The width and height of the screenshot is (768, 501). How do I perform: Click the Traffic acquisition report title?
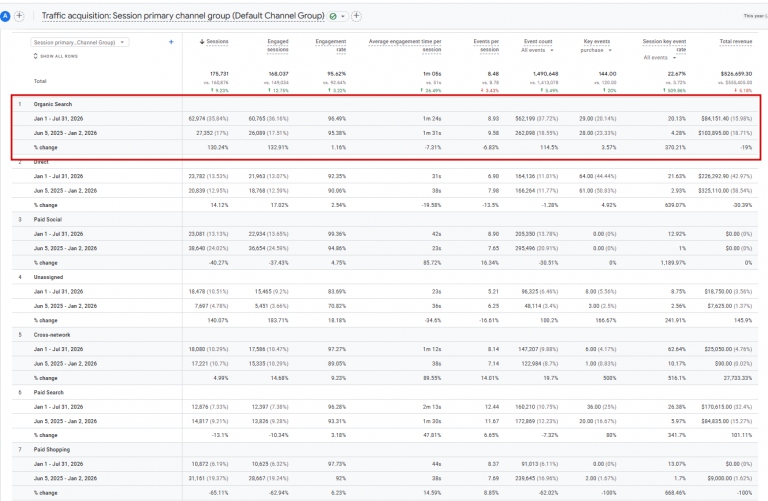tap(183, 16)
